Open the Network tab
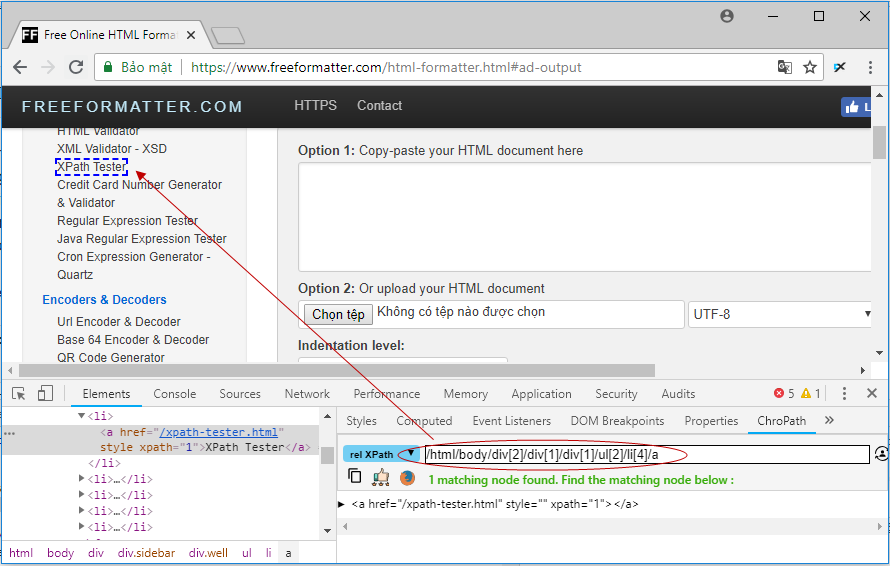 (x=307, y=393)
